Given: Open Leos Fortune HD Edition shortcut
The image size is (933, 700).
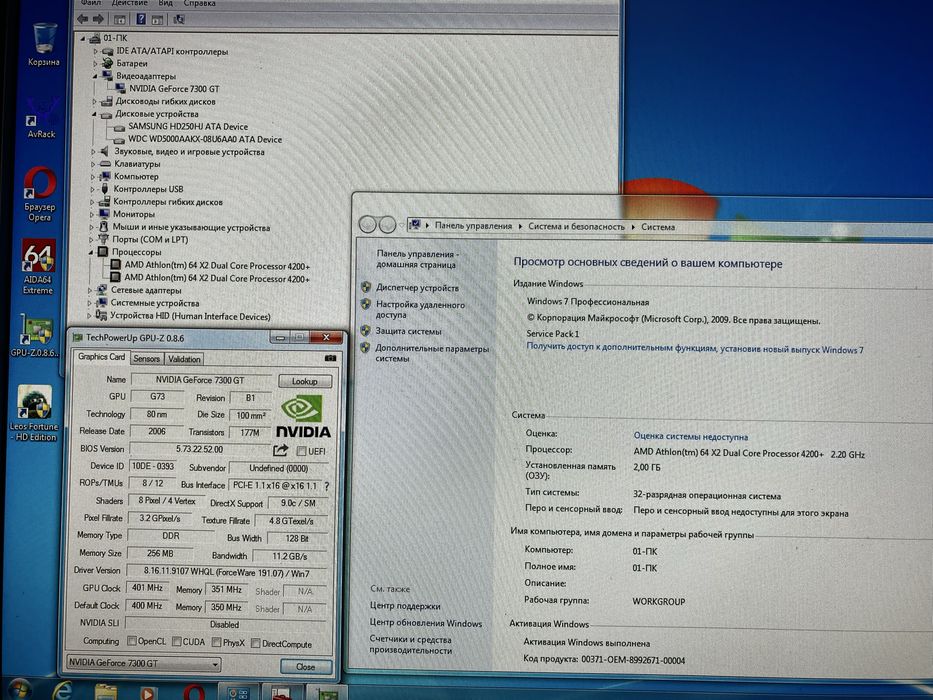Looking at the screenshot, I should 34,412.
